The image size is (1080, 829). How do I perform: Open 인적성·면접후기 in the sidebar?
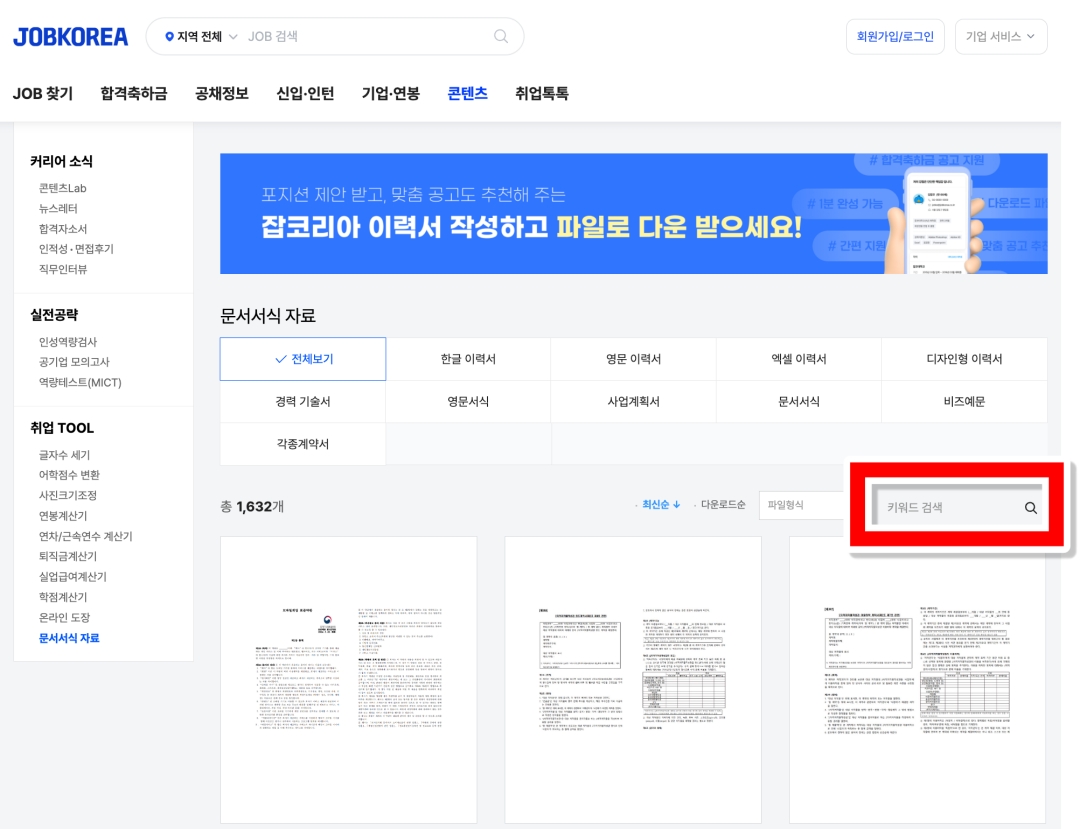tap(76, 249)
